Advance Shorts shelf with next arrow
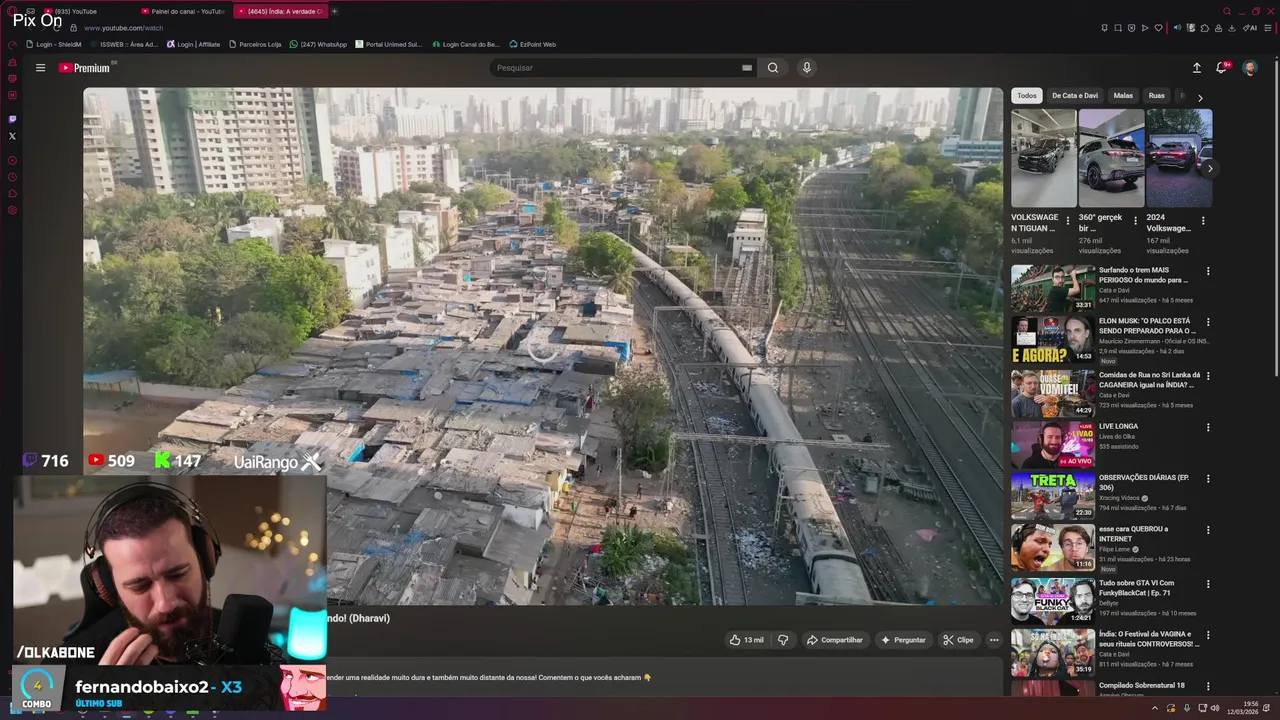This screenshot has height=720, width=1280. 1210,168
